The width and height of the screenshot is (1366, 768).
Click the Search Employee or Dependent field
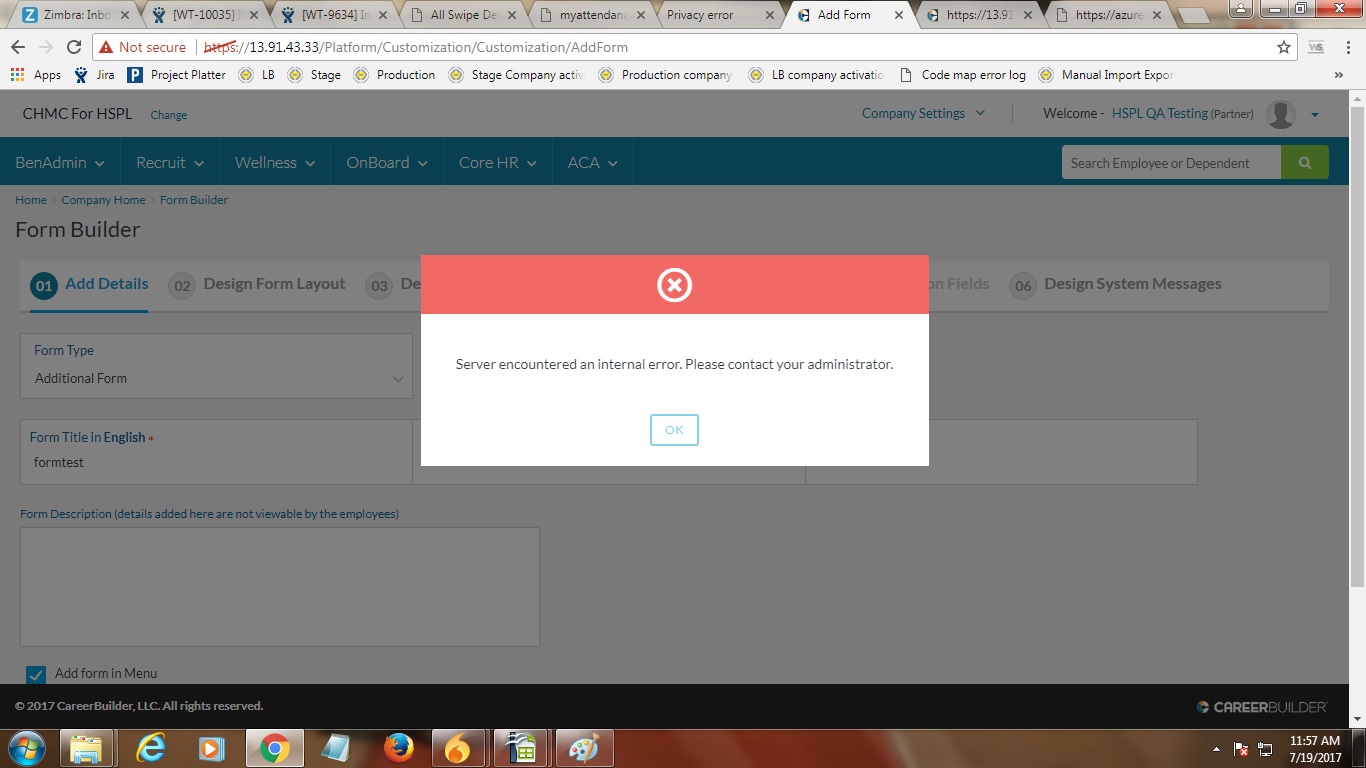pyautogui.click(x=1170, y=162)
